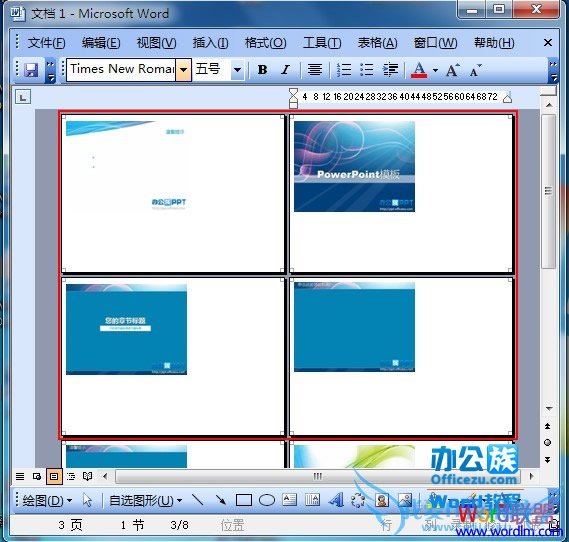Click the tab stop selector on the ruler
Viewport: 569px width, 542px height.
point(23,97)
